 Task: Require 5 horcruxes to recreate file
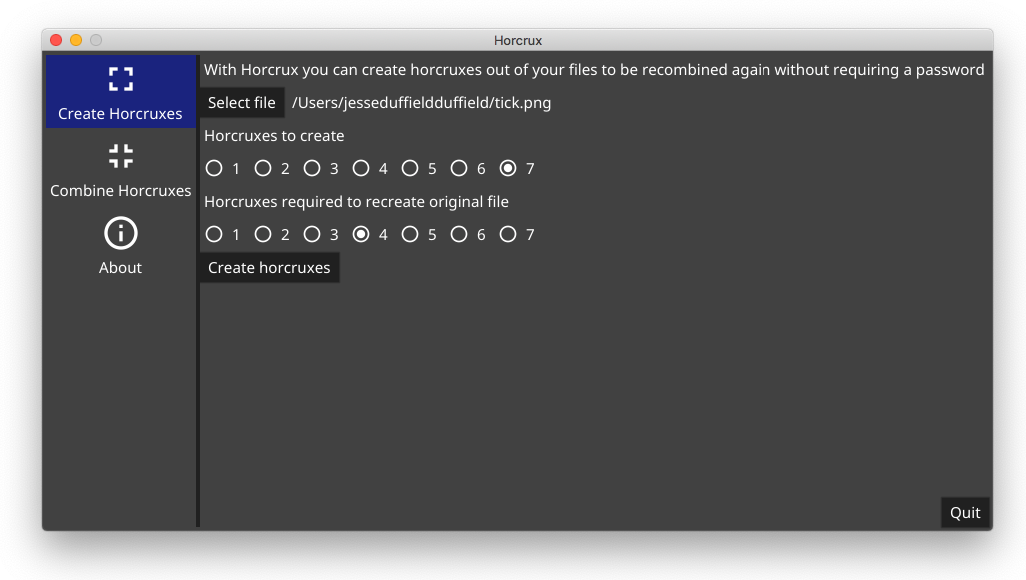[x=410, y=234]
